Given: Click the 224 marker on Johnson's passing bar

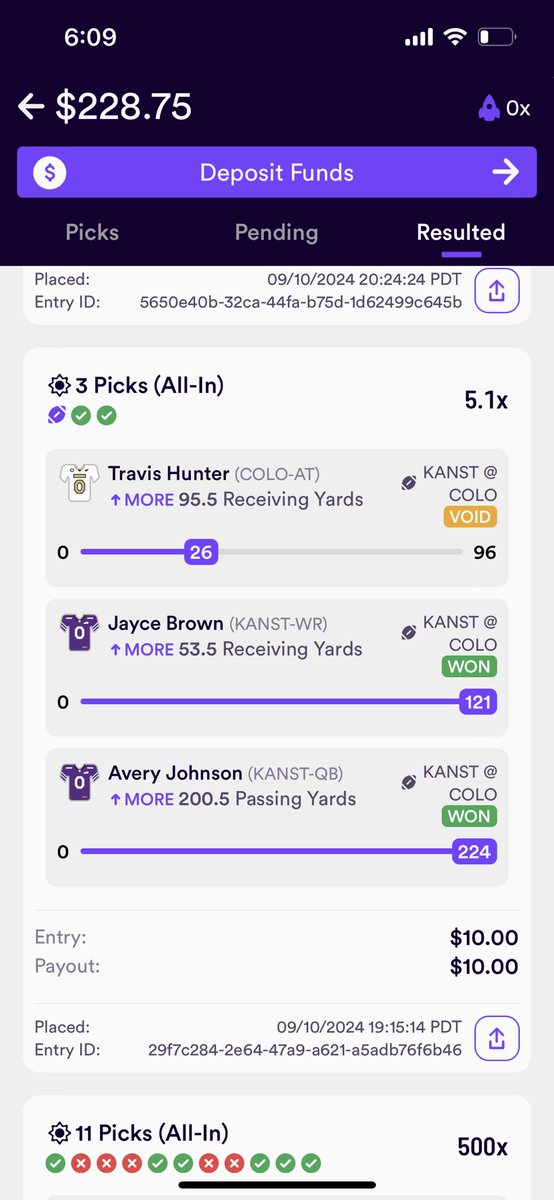Looking at the screenshot, I should click(474, 852).
